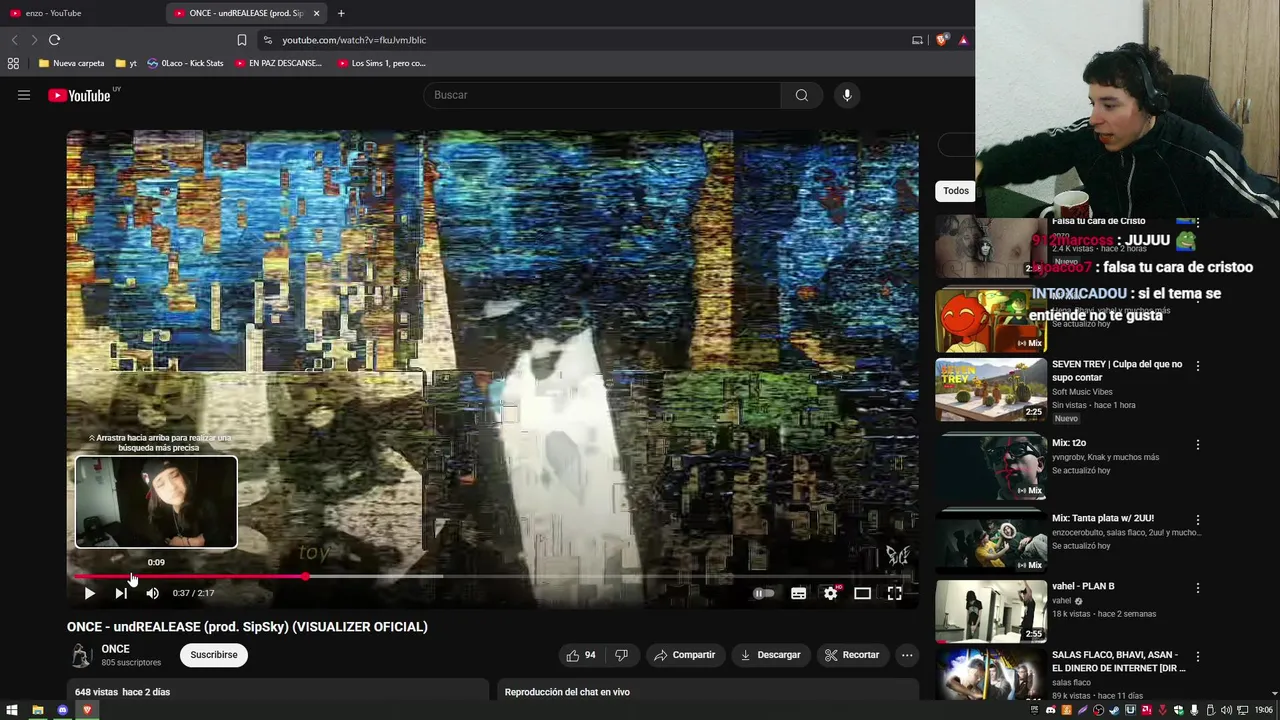The height and width of the screenshot is (720, 1280).
Task: Open Discord from taskbar
Action: [x=62, y=710]
